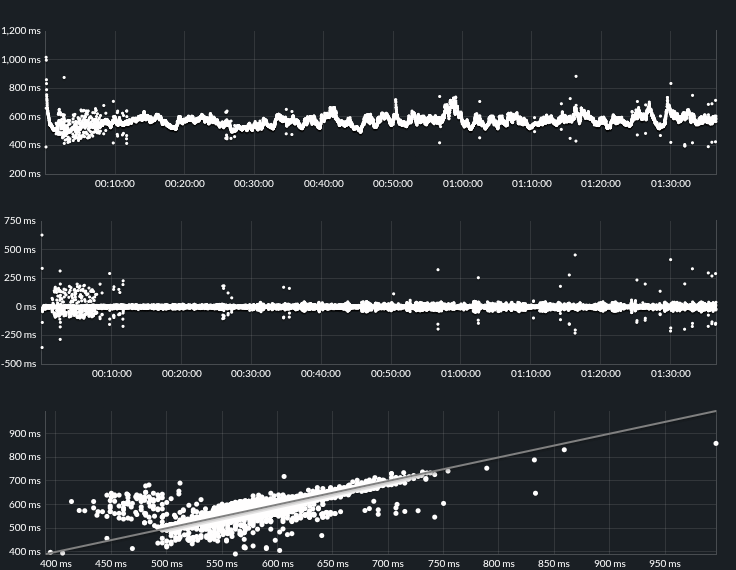Click 800 ms label on the 1,200 ms chart's axis
The image size is (736, 570).
coord(25,88)
